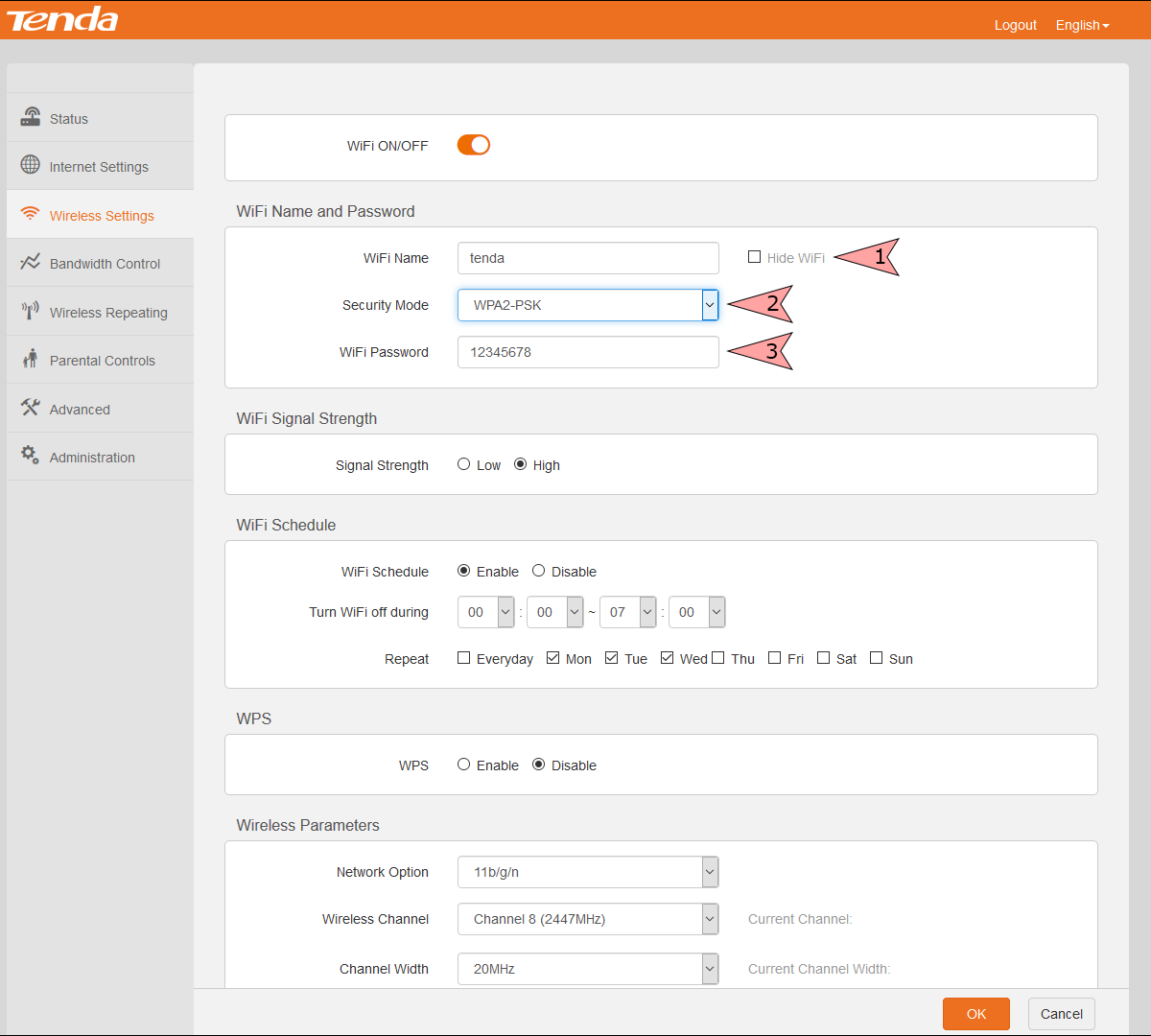Tick the Everyday repeat checkbox
This screenshot has height=1036, width=1151.
click(464, 658)
